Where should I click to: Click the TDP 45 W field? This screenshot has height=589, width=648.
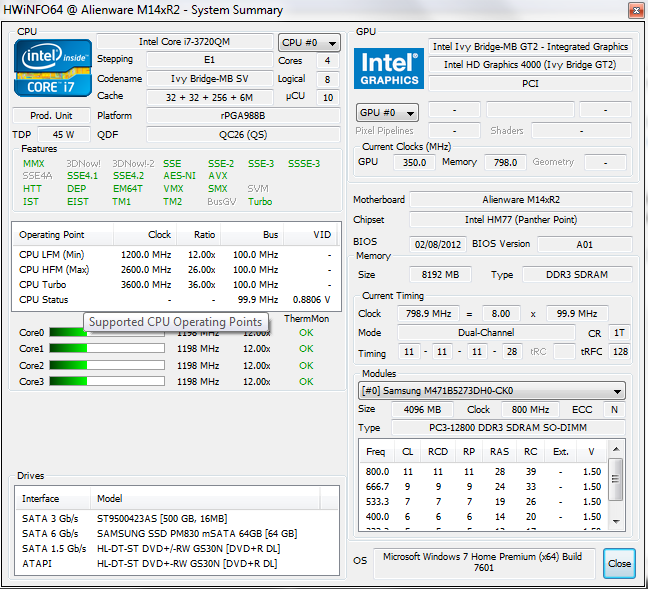(x=63, y=134)
